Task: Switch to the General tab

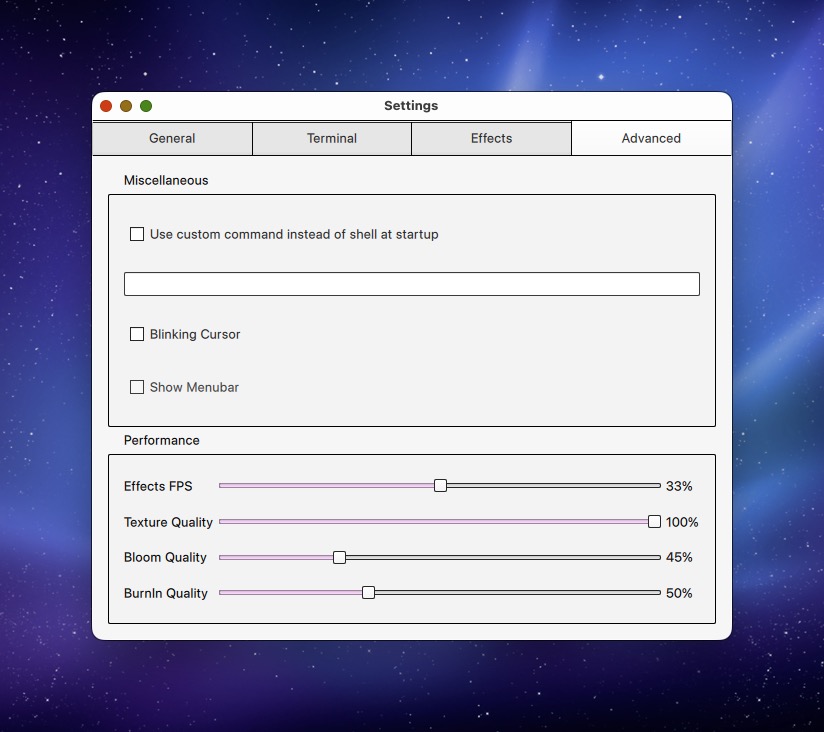Action: [172, 139]
